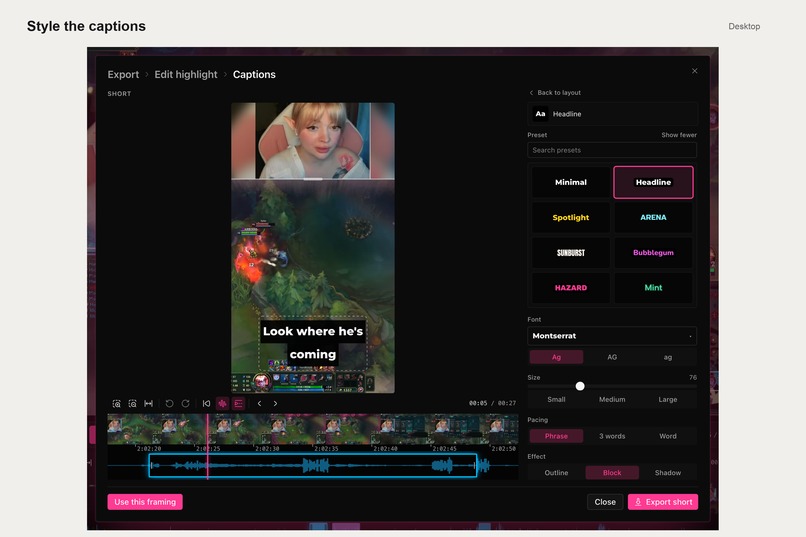Select uppercase AG option
This screenshot has width=806, height=537.
point(612,357)
